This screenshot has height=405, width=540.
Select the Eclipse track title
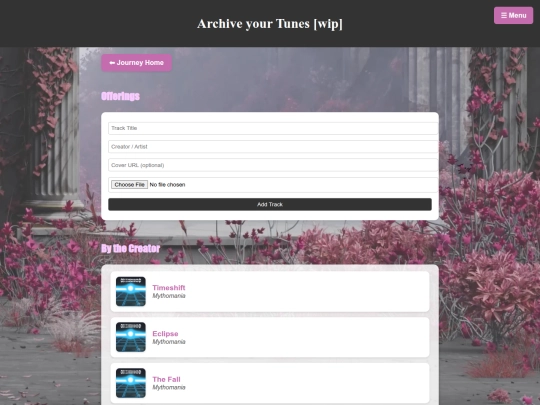point(165,333)
